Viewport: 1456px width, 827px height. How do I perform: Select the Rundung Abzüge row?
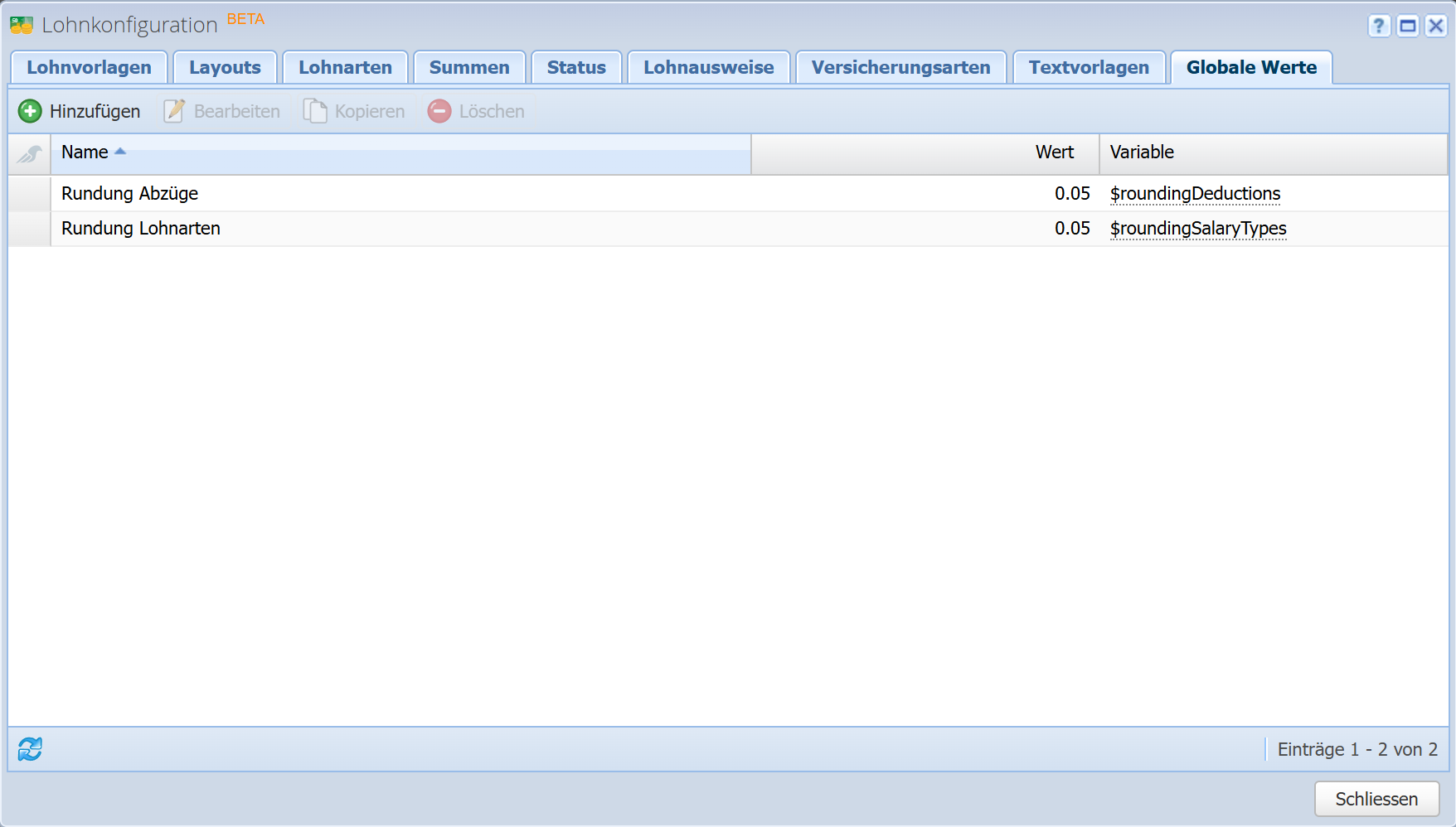[x=130, y=194]
